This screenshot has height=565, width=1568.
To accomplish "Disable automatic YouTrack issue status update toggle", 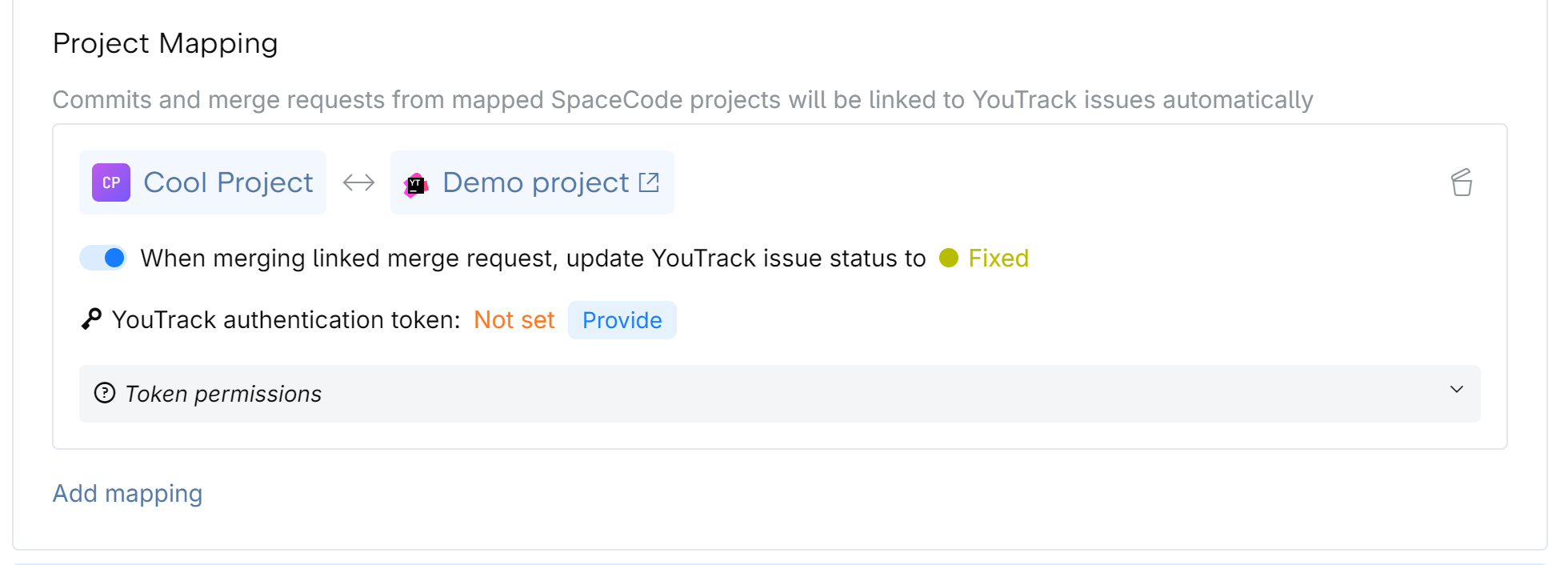I will tap(102, 258).
